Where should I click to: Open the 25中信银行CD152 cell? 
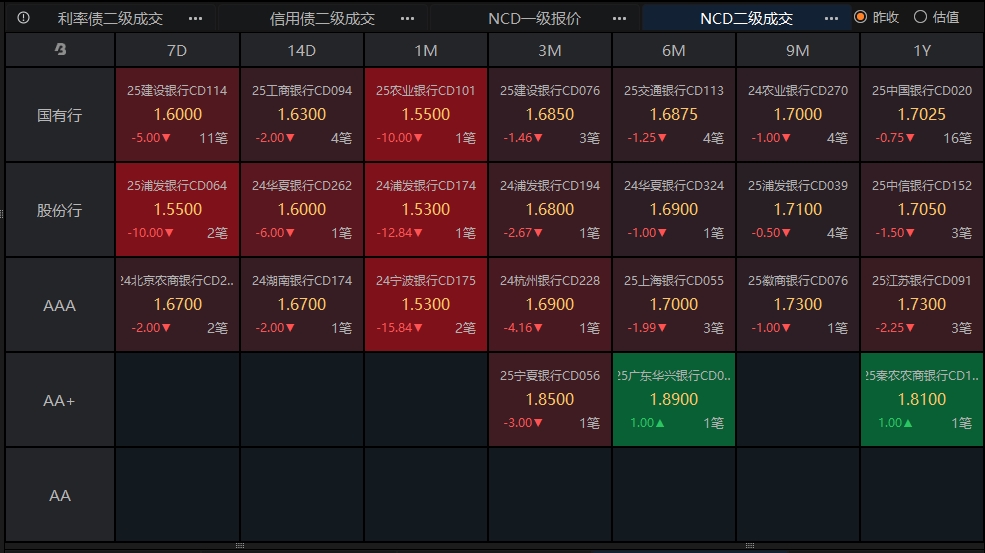click(922, 210)
